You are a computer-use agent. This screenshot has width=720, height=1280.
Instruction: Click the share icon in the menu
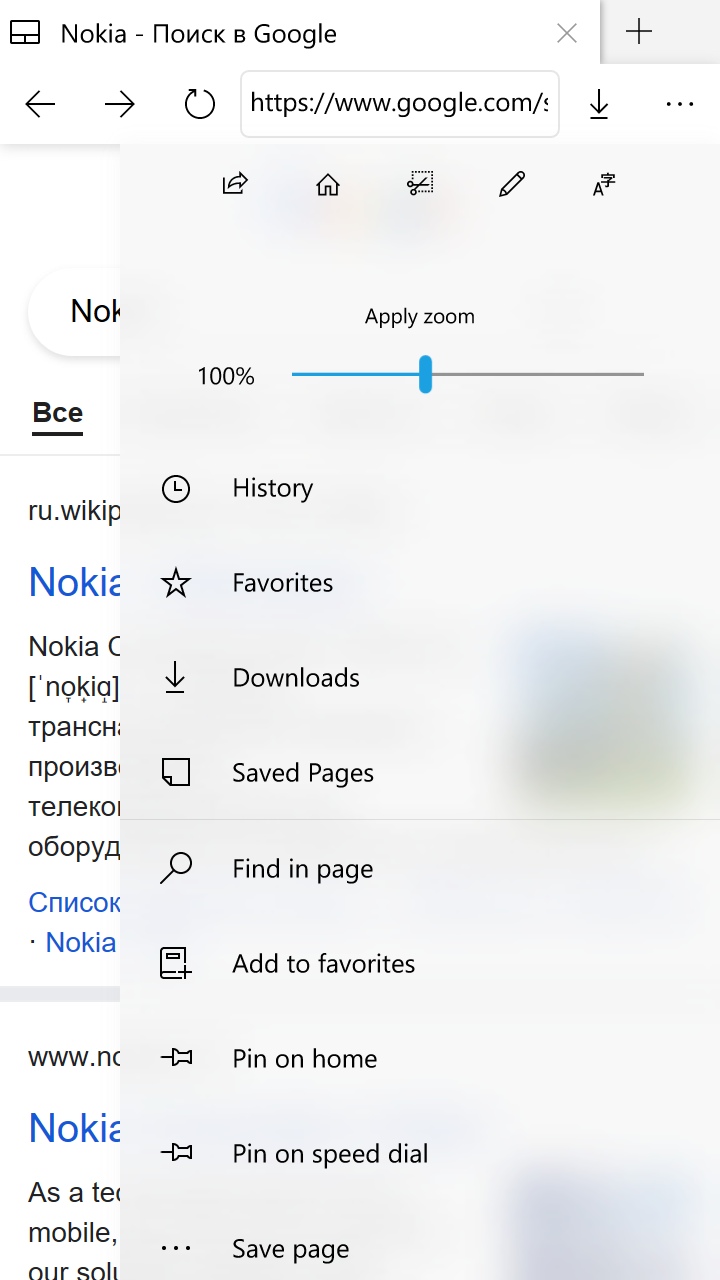pos(235,184)
